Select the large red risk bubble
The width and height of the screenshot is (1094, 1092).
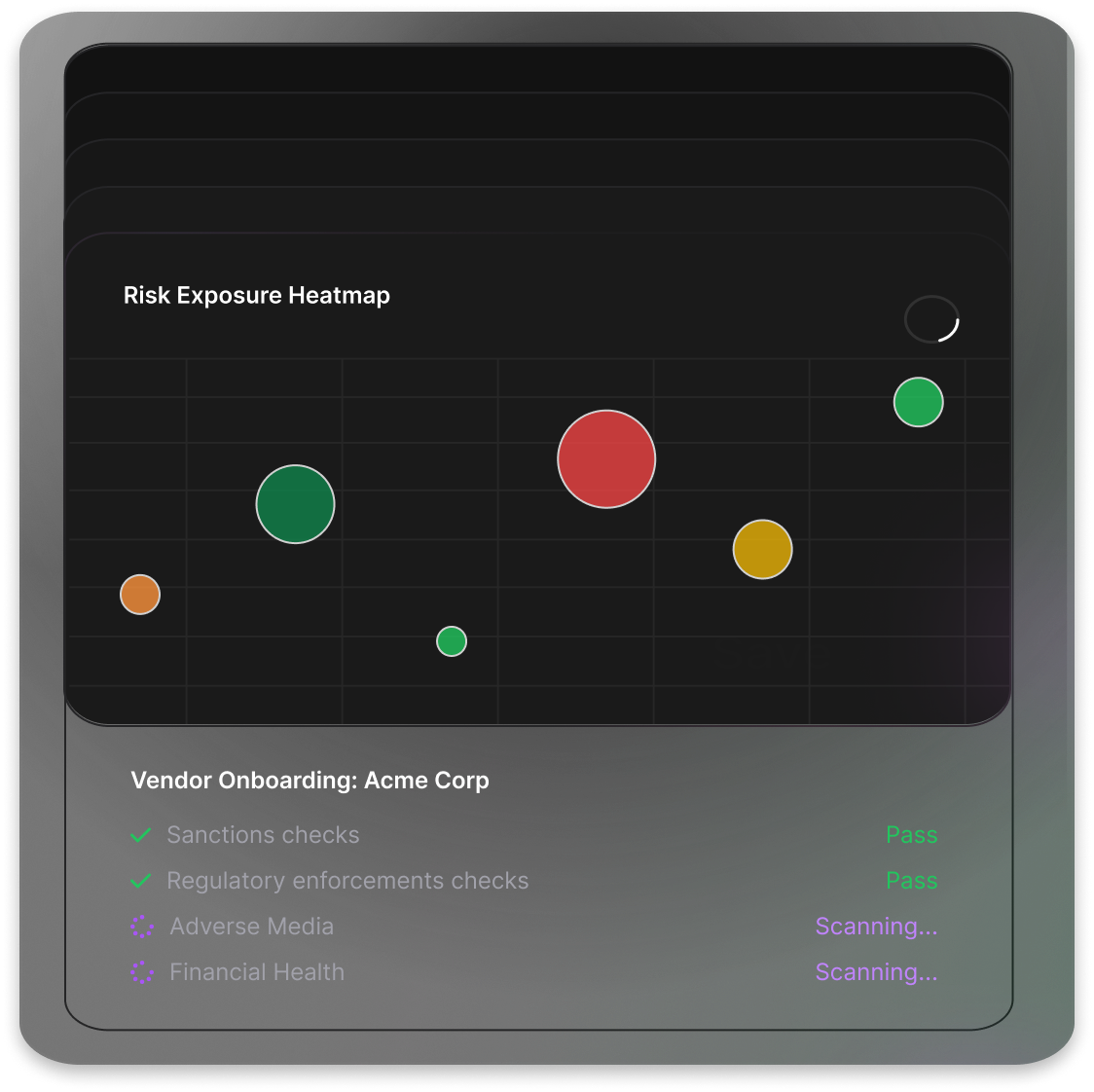click(606, 457)
